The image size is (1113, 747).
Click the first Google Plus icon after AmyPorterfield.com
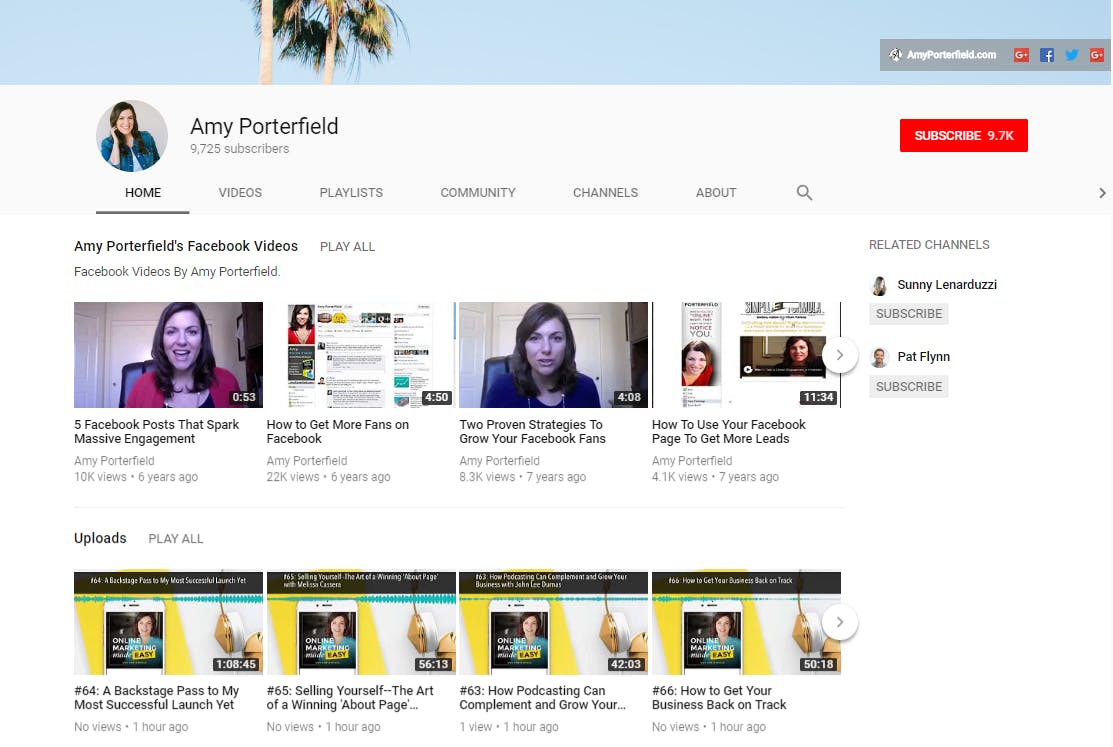pos(1021,55)
